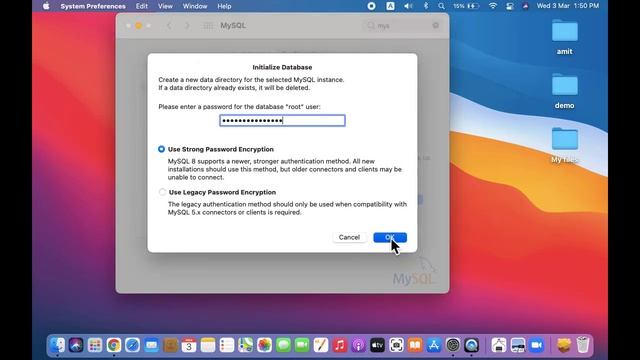This screenshot has width=640, height=360.
Task: Open Calendar from the Dock
Action: (x=189, y=345)
